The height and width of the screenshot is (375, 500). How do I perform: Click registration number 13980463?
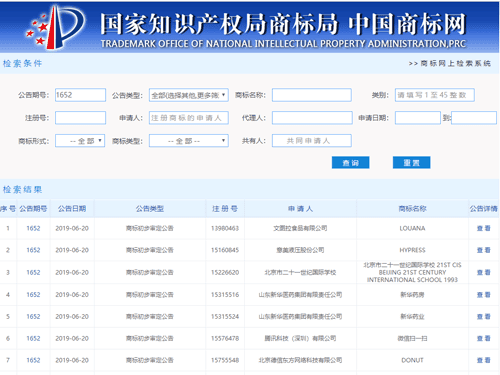[x=225, y=228]
